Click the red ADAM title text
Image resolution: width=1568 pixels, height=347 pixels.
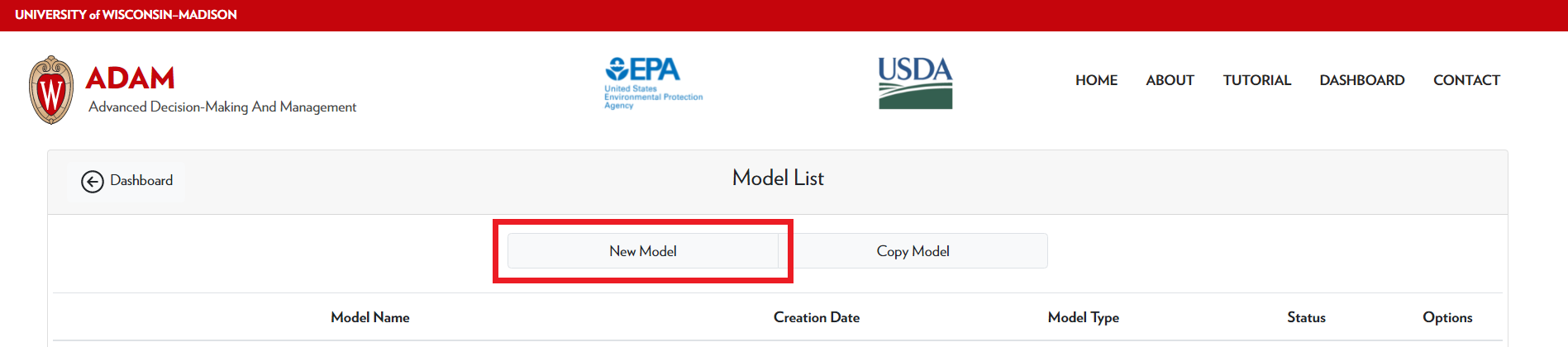point(131,78)
